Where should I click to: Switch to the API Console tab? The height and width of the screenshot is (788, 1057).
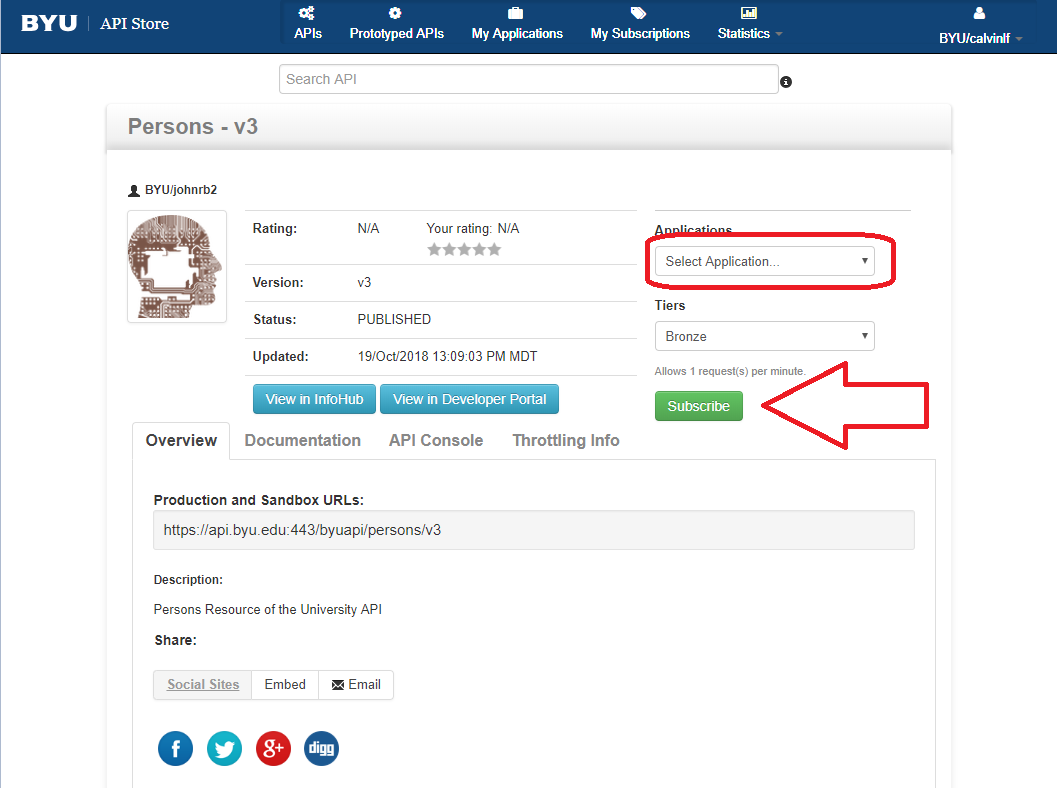tap(436, 441)
